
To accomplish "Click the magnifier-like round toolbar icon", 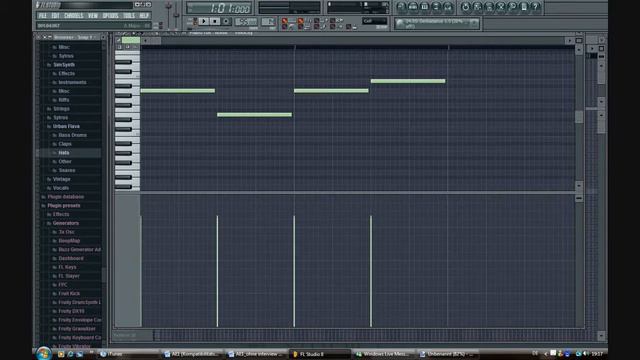I will pyautogui.click(x=513, y=7).
